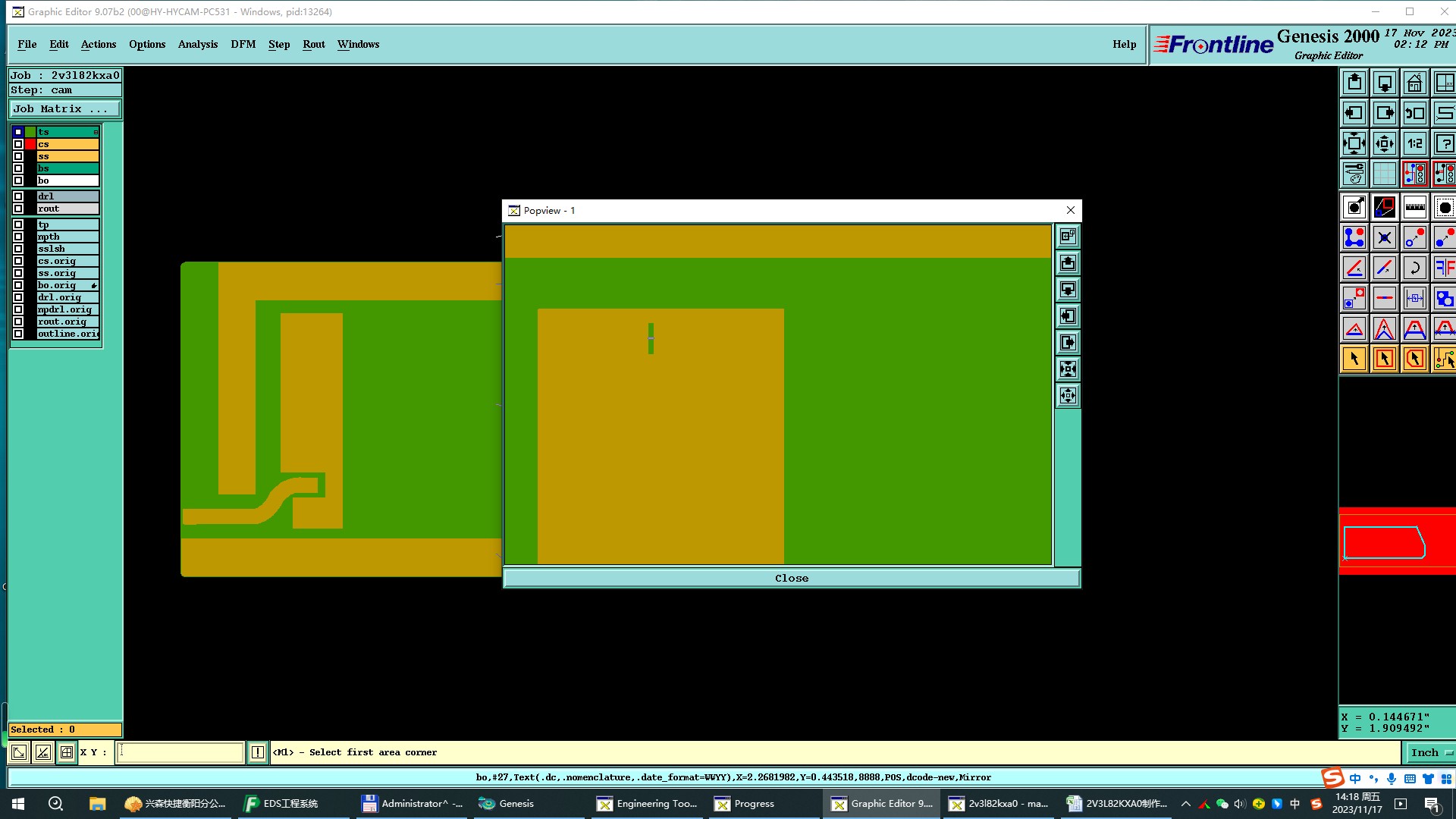The image size is (1456, 819).
Task: Open the Analysis menu
Action: pos(197,44)
